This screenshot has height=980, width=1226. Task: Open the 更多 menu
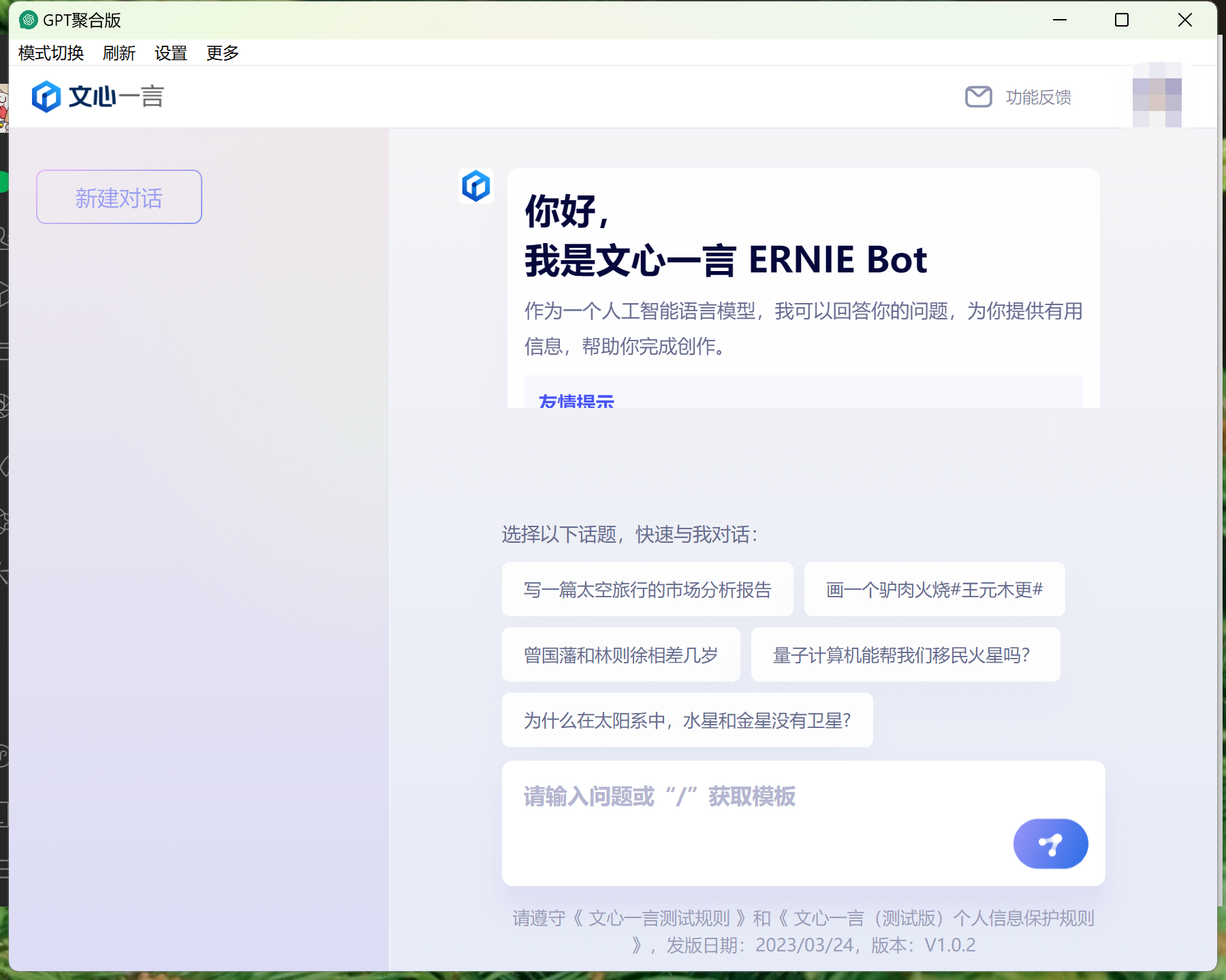221,52
